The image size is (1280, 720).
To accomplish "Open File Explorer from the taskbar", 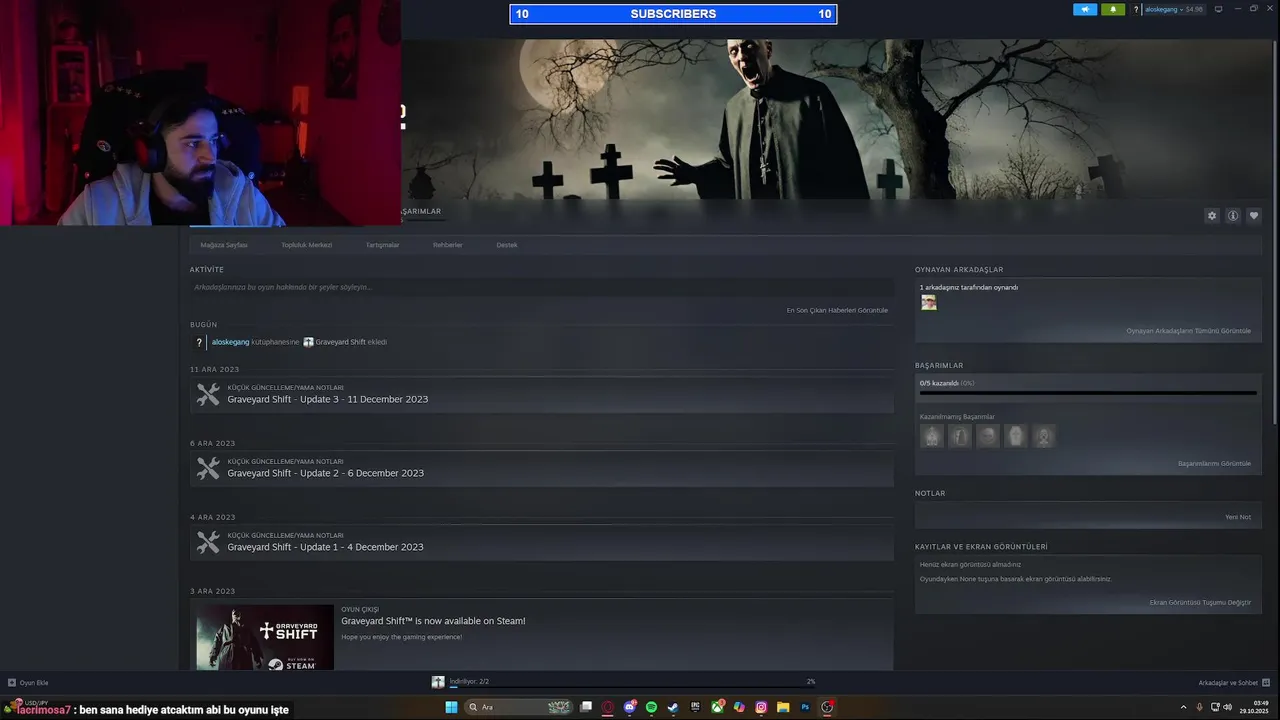I will 783,707.
